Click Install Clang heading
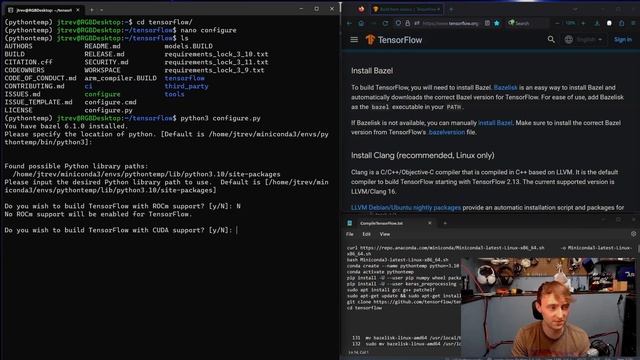This screenshot has width=640, height=360. tap(422, 155)
